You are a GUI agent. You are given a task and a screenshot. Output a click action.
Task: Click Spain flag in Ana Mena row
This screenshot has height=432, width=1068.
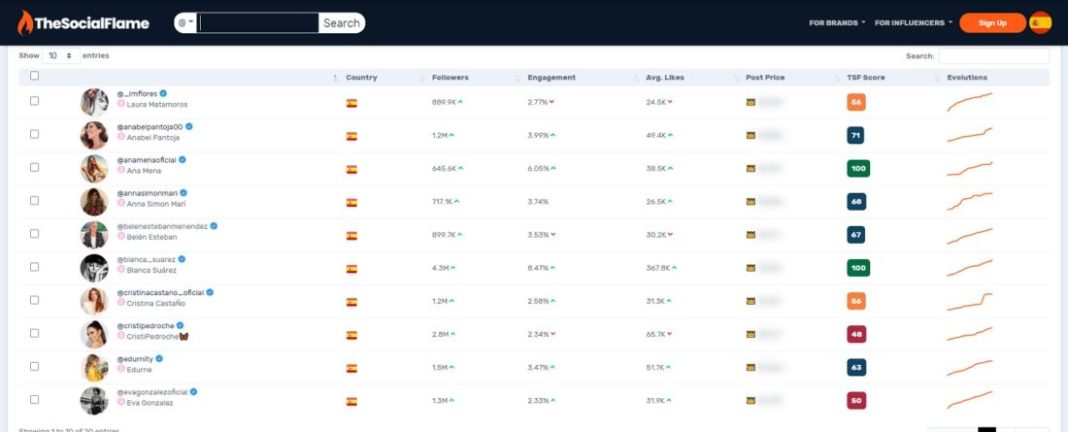351,170
